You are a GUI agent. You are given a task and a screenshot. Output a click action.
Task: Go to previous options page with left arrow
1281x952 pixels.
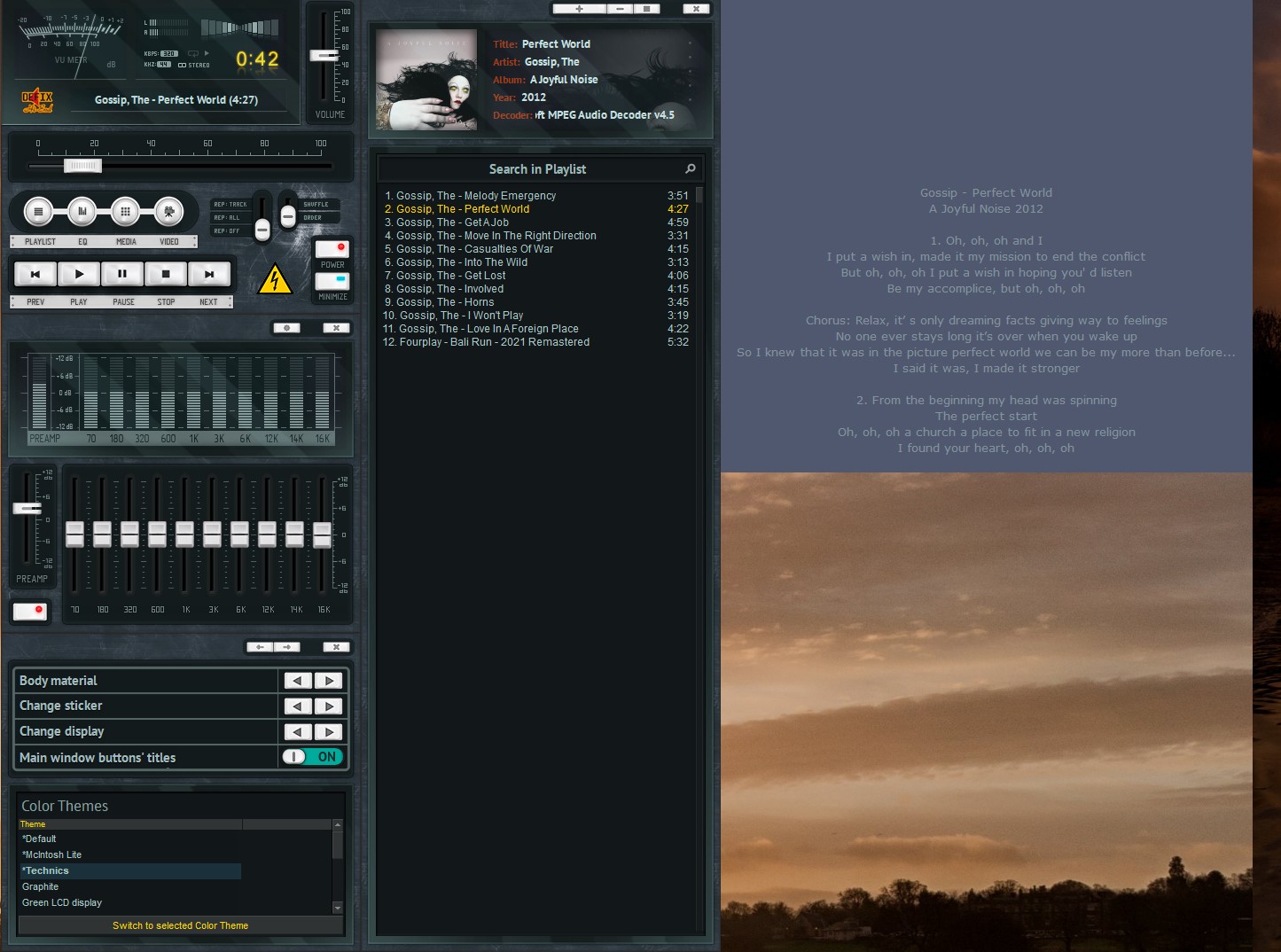click(x=261, y=647)
